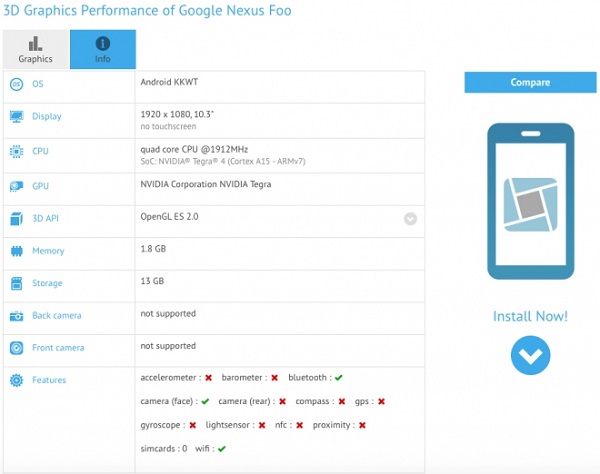
Task: Click the Back camera label
Action: tap(57, 316)
